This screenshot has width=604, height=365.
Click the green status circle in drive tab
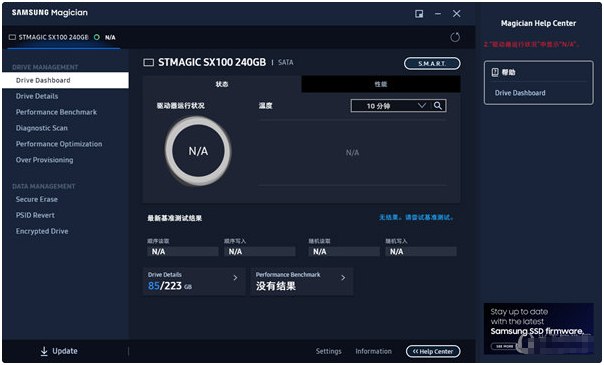click(97, 37)
